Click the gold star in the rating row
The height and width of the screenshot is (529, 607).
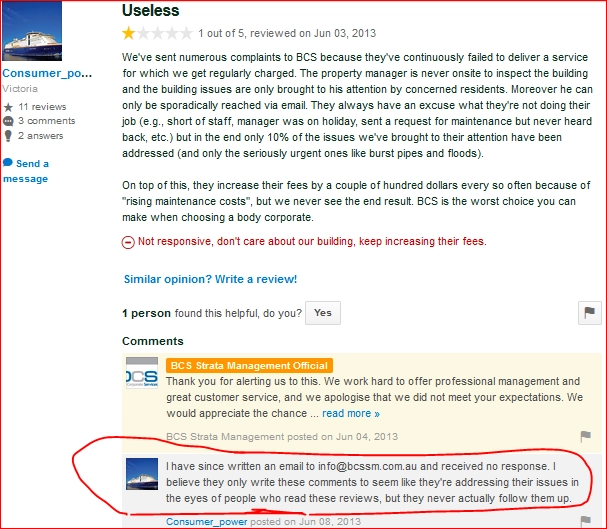pyautogui.click(x=128, y=33)
